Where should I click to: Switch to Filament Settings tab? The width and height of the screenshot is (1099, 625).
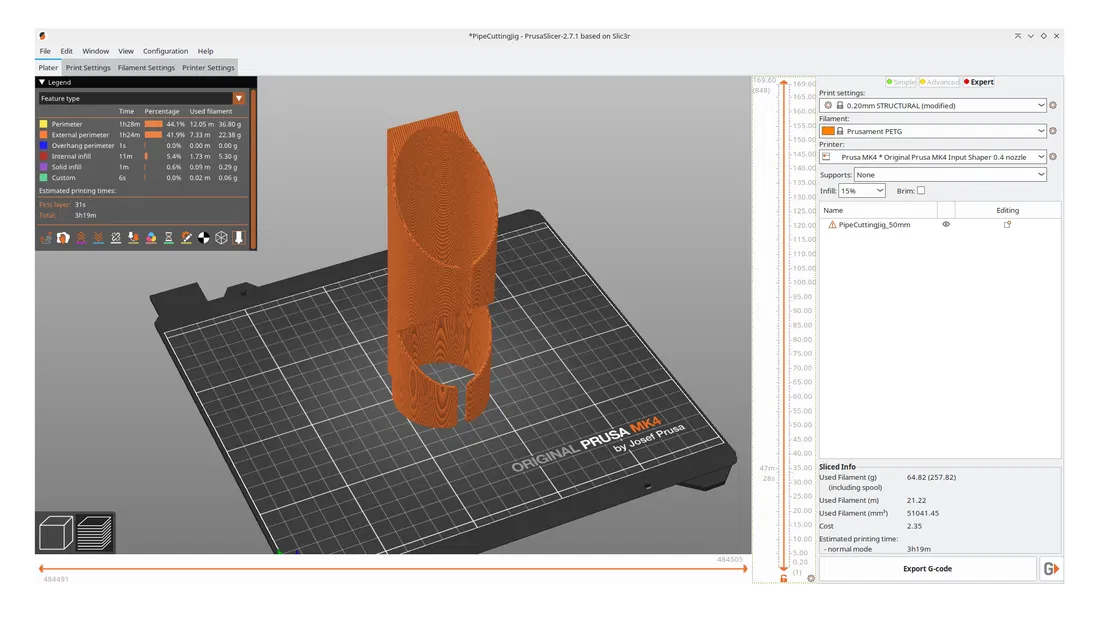pyautogui.click(x=146, y=68)
